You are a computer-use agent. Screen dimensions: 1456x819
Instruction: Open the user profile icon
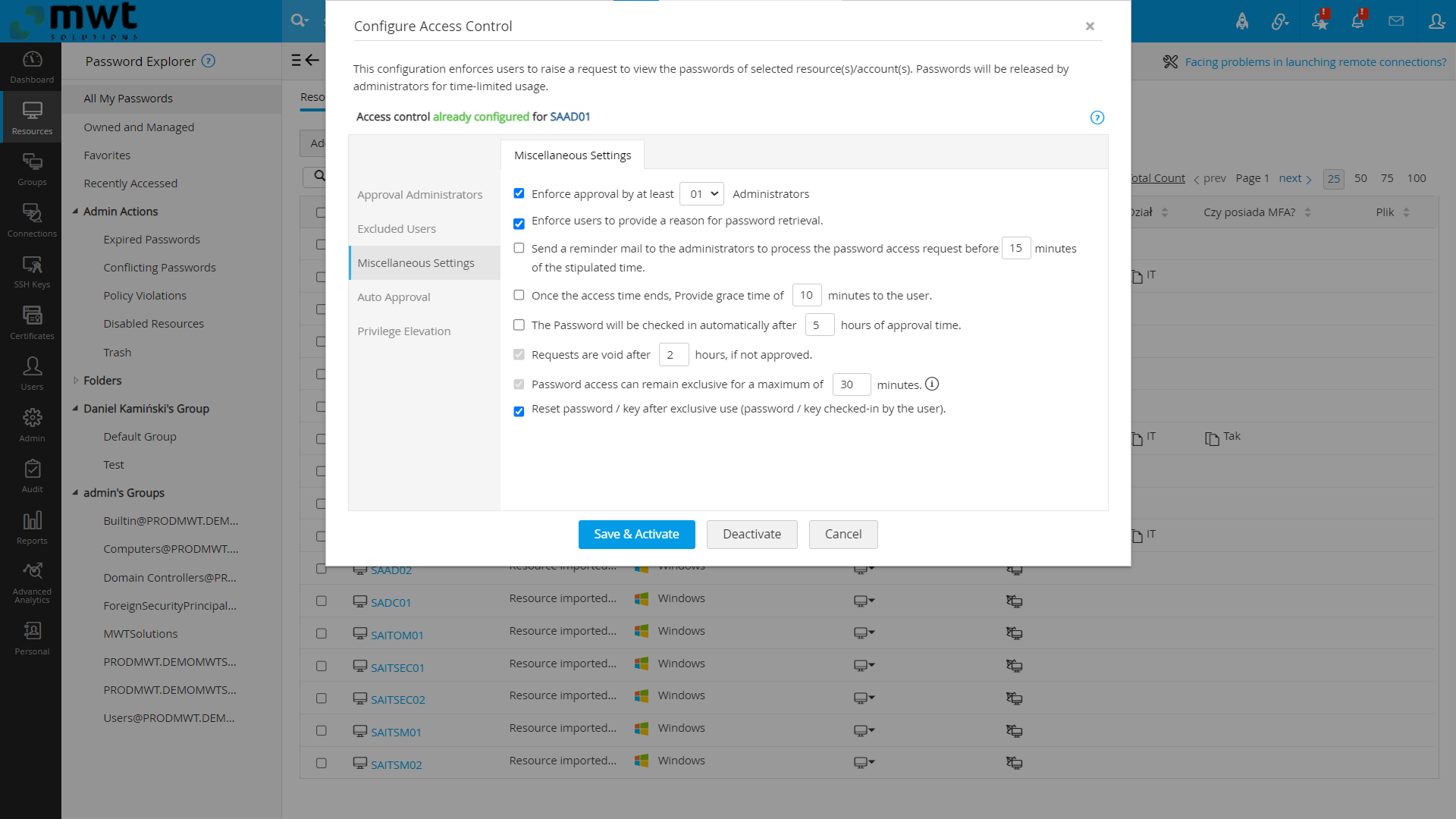pyautogui.click(x=1437, y=20)
